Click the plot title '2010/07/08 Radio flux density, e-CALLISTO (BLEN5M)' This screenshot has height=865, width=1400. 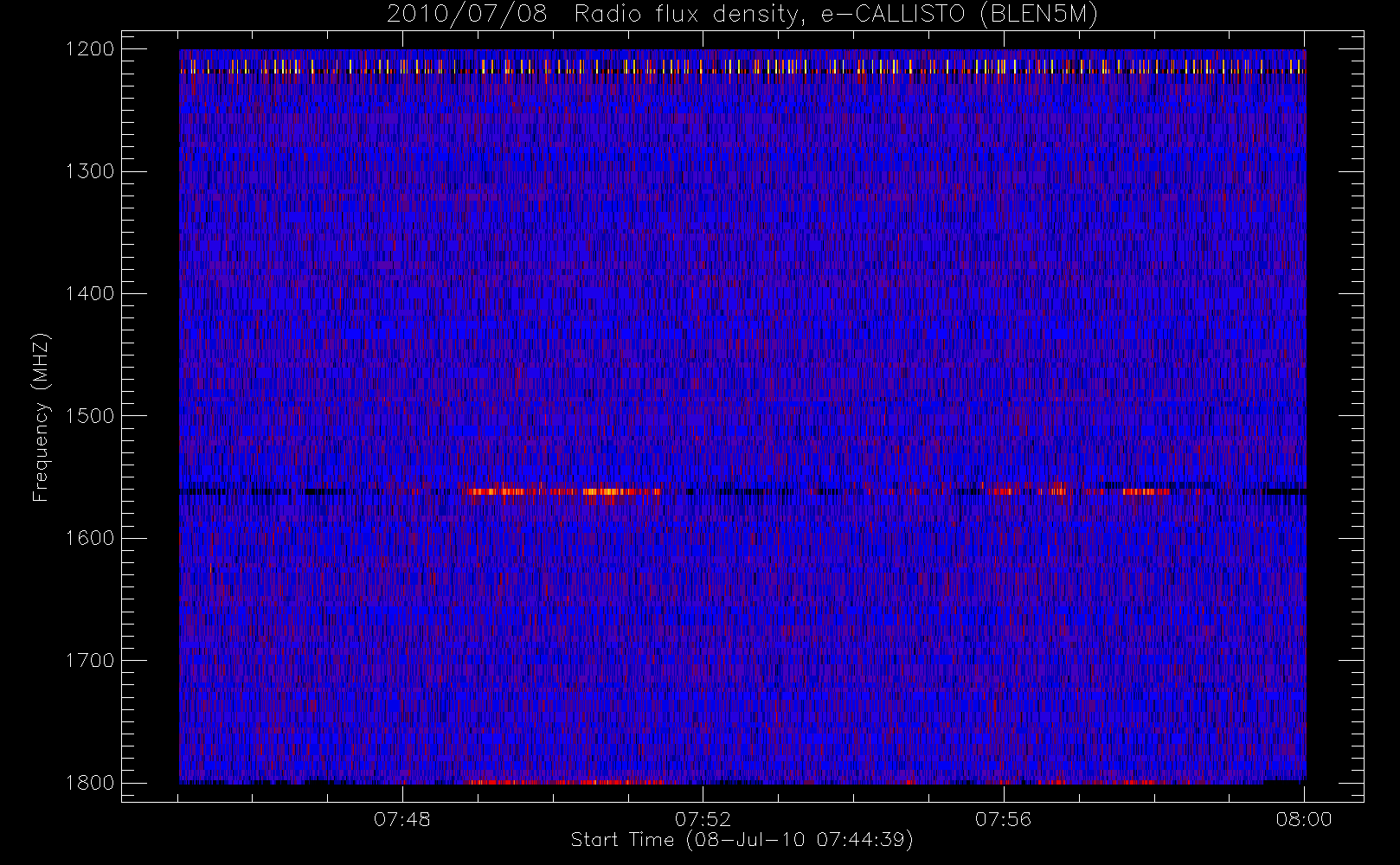(742, 15)
